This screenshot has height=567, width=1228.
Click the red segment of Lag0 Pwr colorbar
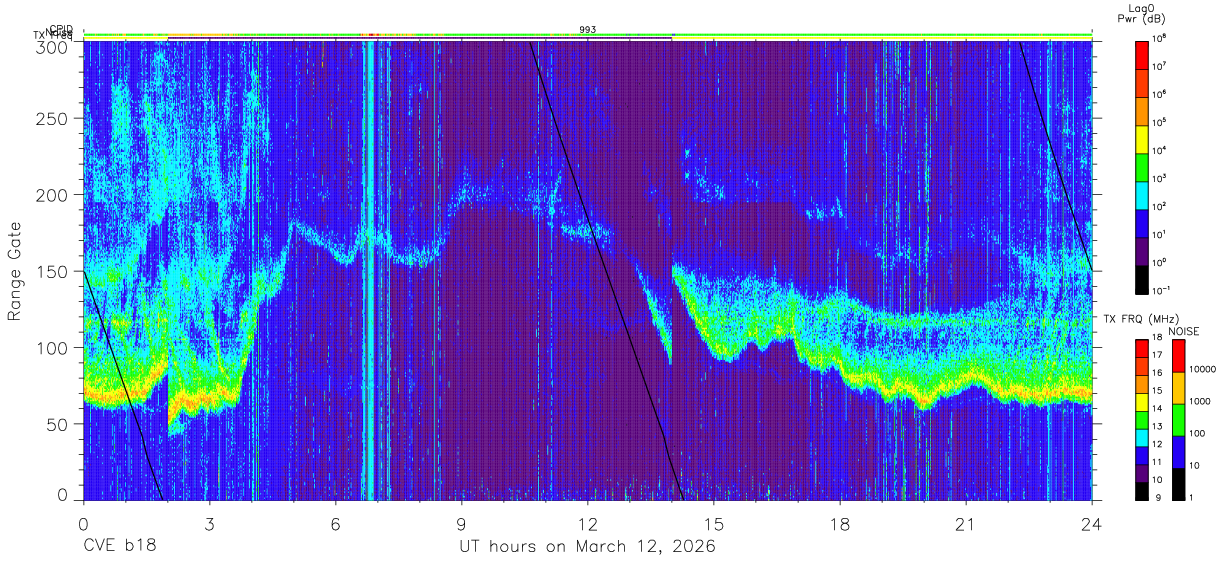tap(1142, 54)
